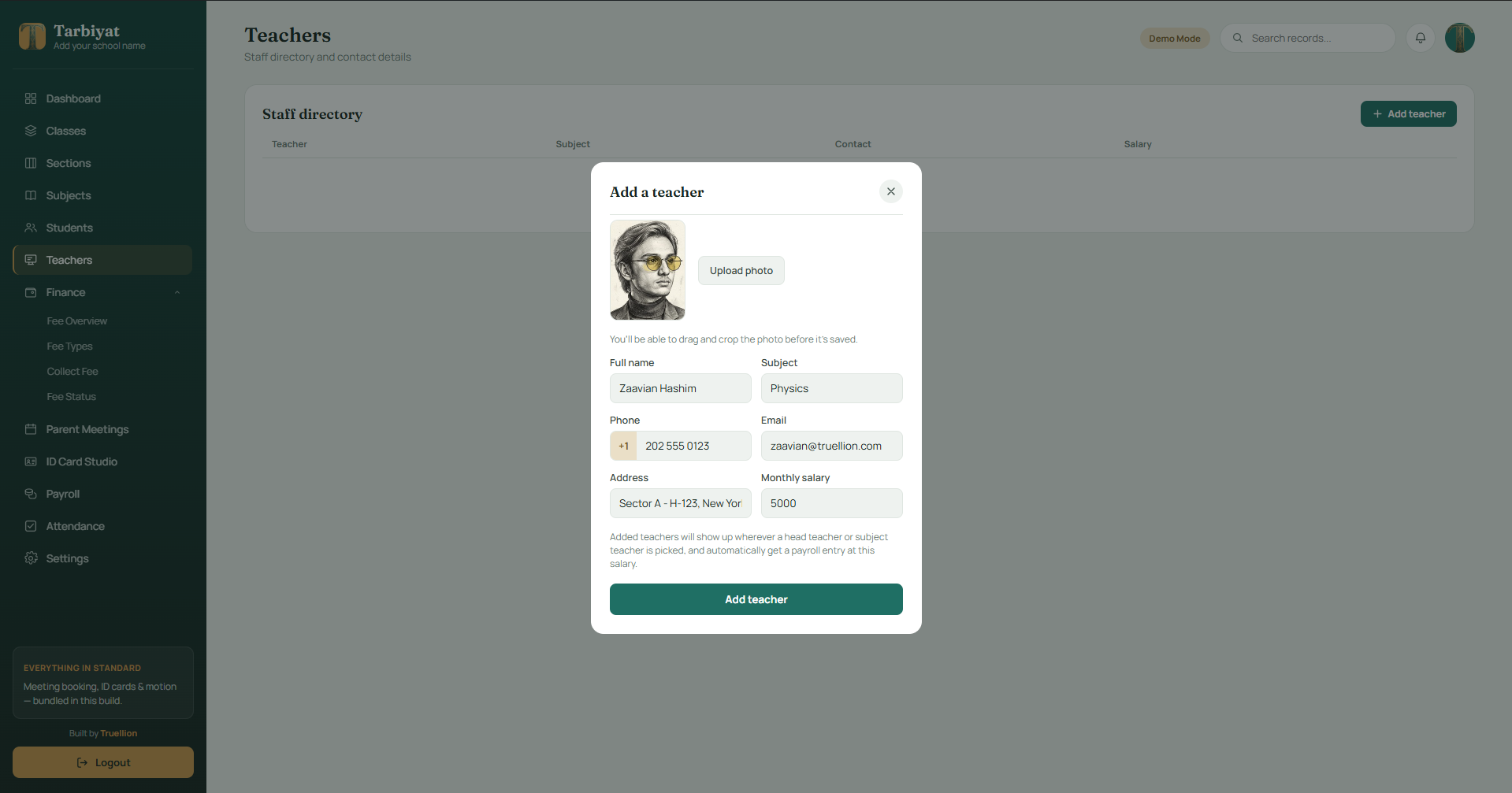
Task: Click the +1 country code prefix
Action: [x=623, y=446]
